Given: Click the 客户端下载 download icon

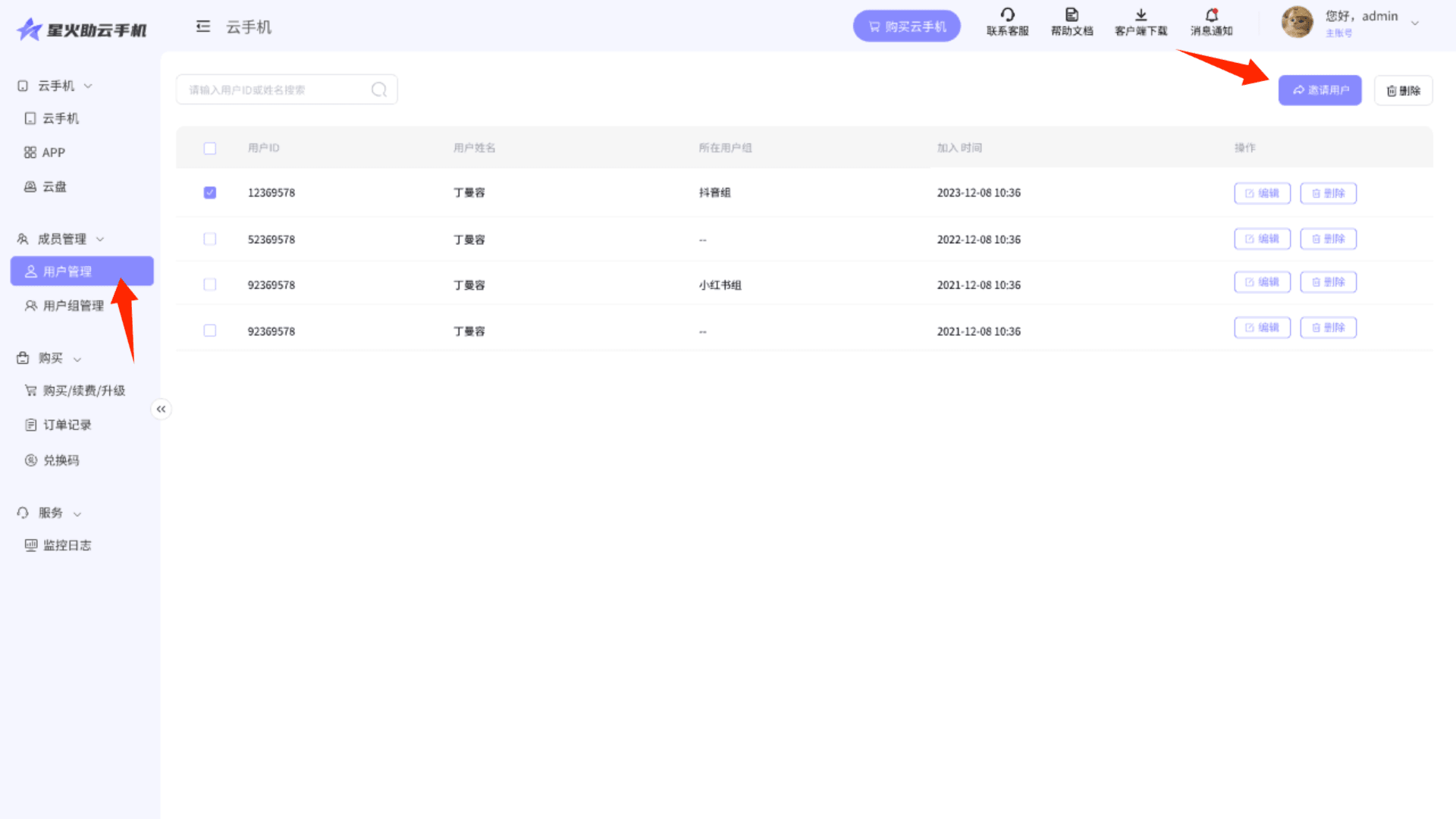Looking at the screenshot, I should (x=1141, y=15).
